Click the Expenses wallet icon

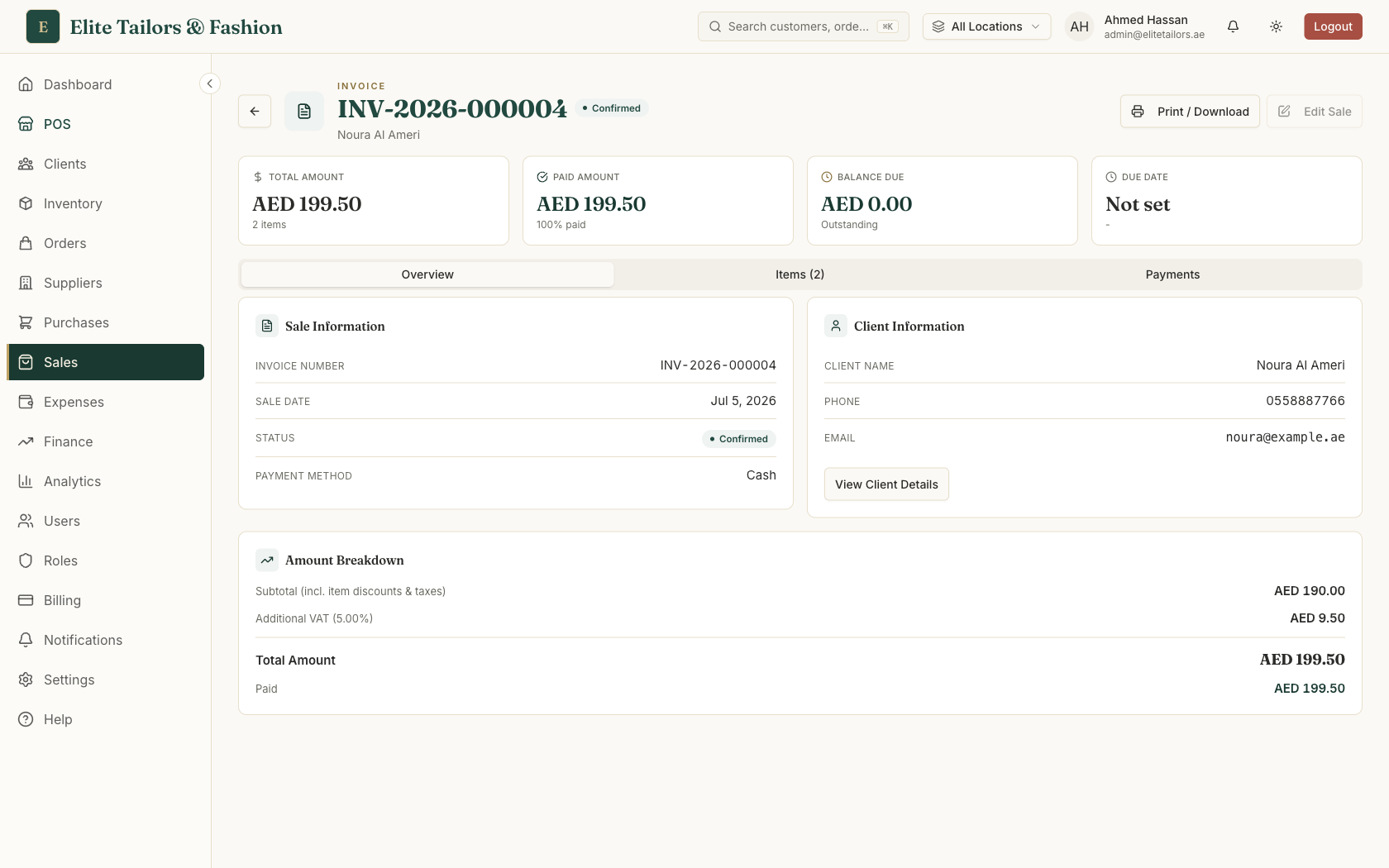click(x=26, y=402)
